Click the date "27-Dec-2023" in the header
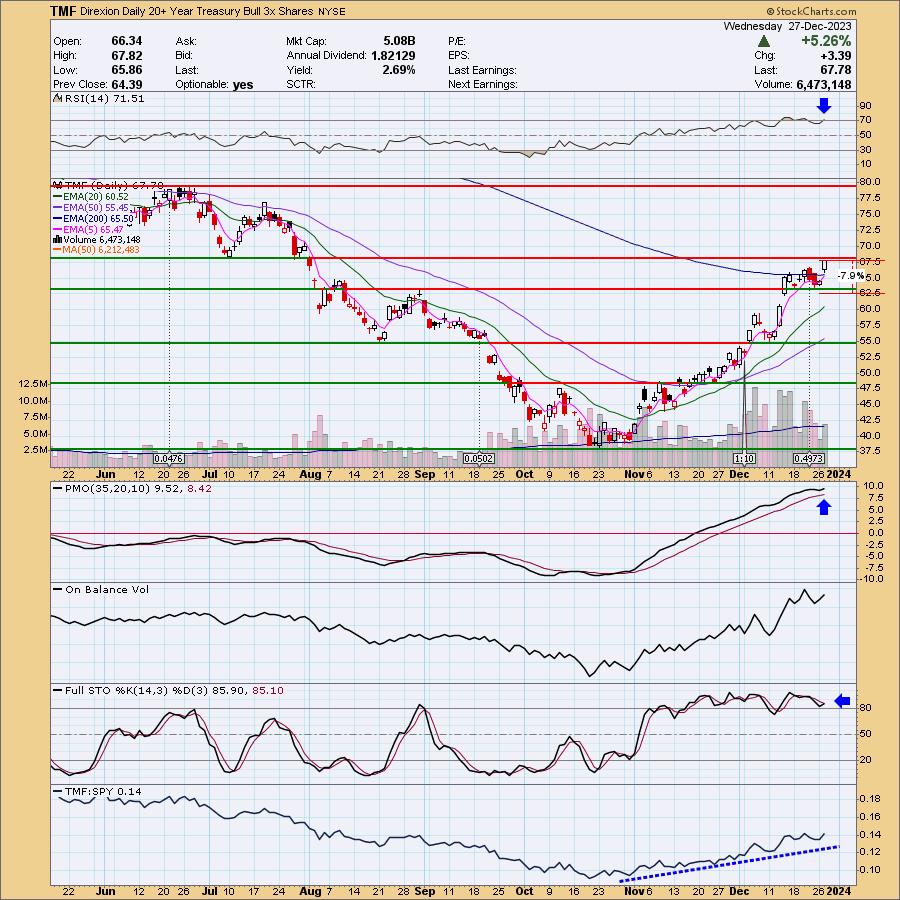Viewport: 900px width, 900px height. pos(819,26)
